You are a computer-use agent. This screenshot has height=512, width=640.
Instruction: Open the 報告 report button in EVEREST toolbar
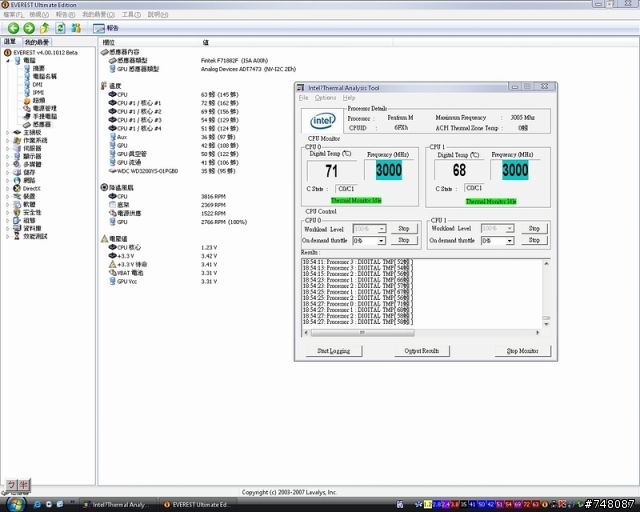tap(106, 28)
